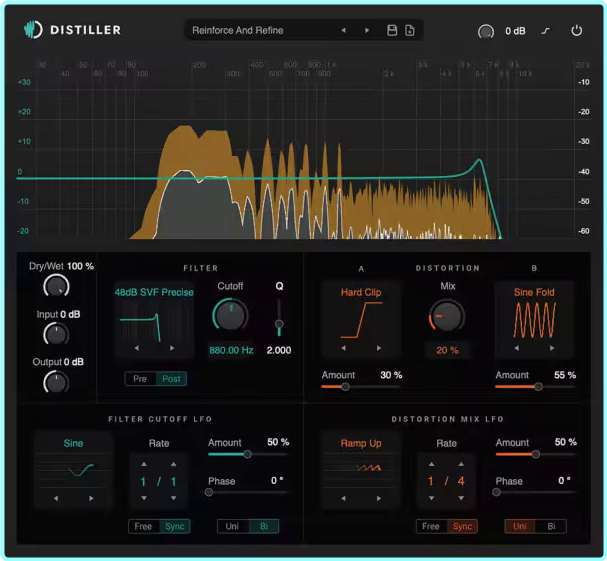The image size is (607, 561).
Task: Open preset name Reinforce And Refine
Action: tap(238, 30)
